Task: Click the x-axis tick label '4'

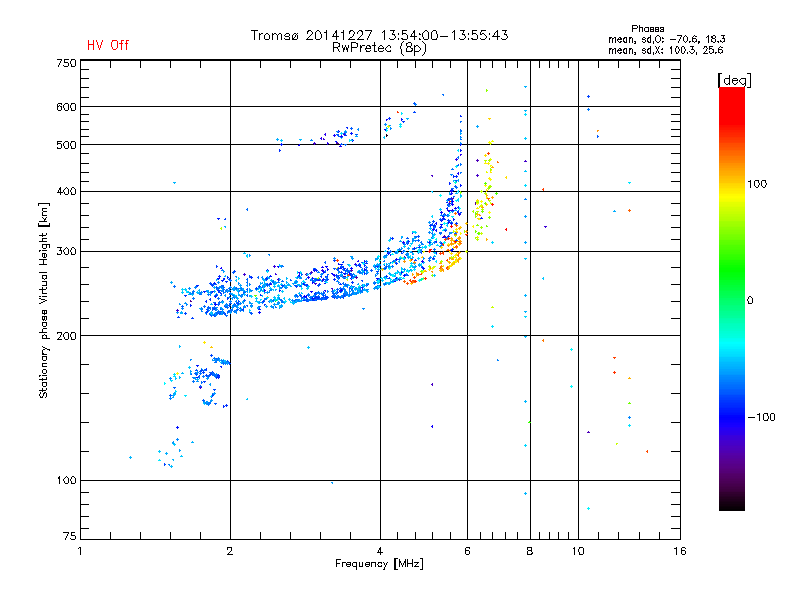Action: click(x=380, y=551)
